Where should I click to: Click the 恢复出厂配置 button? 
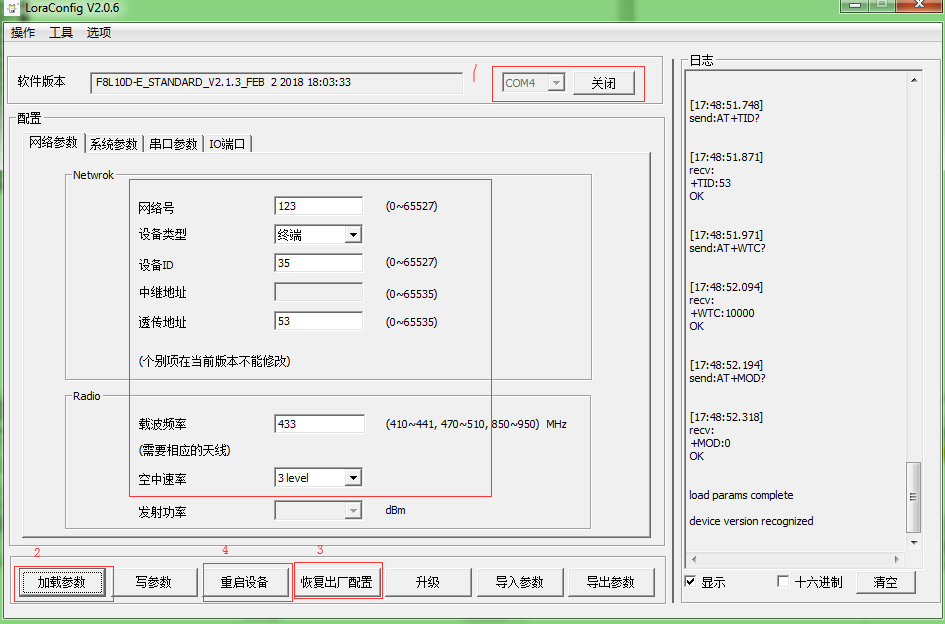[337, 582]
